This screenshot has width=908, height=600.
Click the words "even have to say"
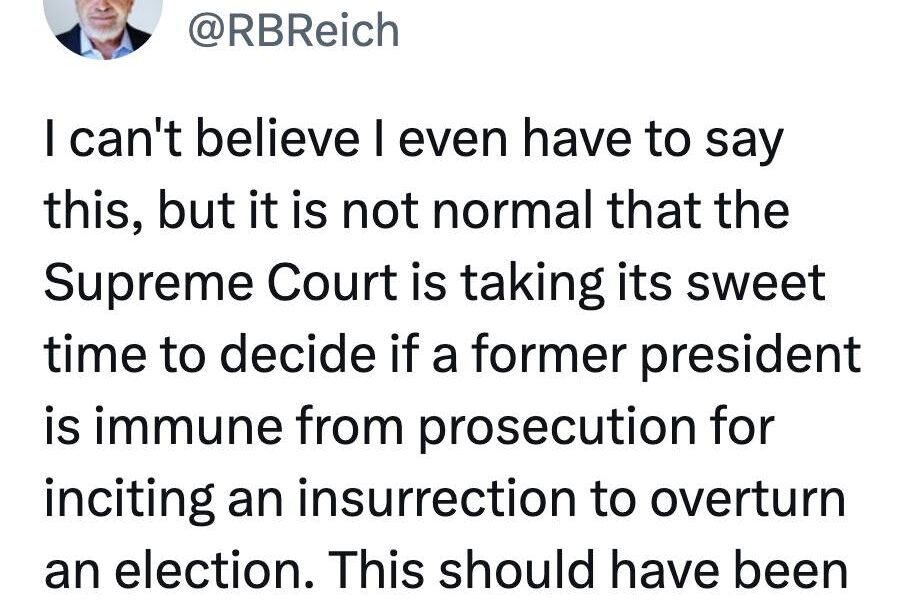pos(591,142)
